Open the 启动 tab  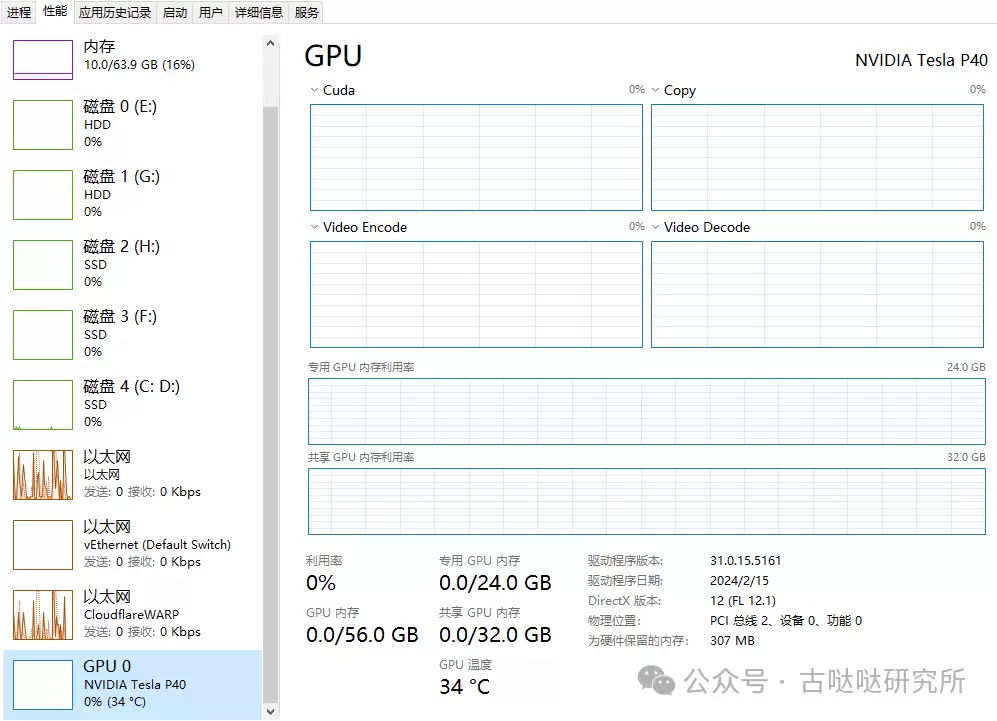click(175, 12)
